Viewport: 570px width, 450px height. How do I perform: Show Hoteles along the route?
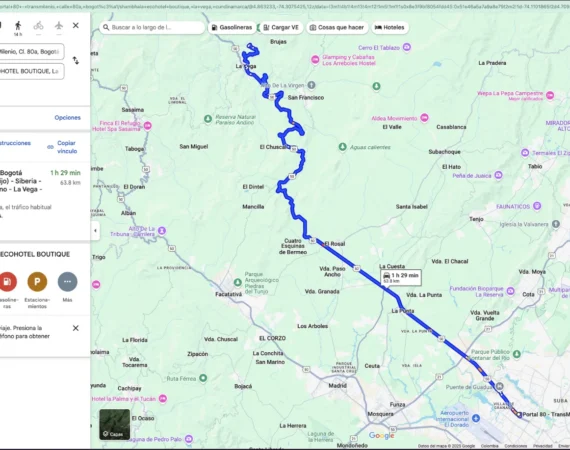tap(390, 28)
